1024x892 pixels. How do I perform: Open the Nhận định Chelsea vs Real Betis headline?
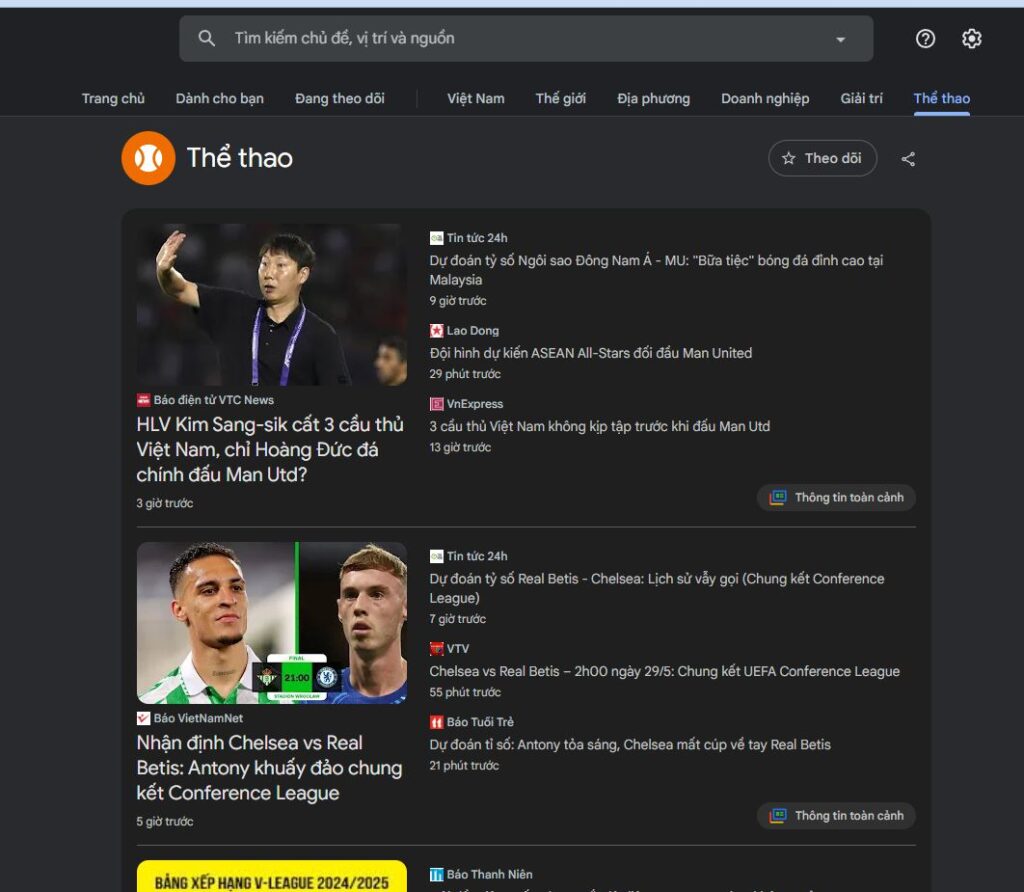[269, 767]
